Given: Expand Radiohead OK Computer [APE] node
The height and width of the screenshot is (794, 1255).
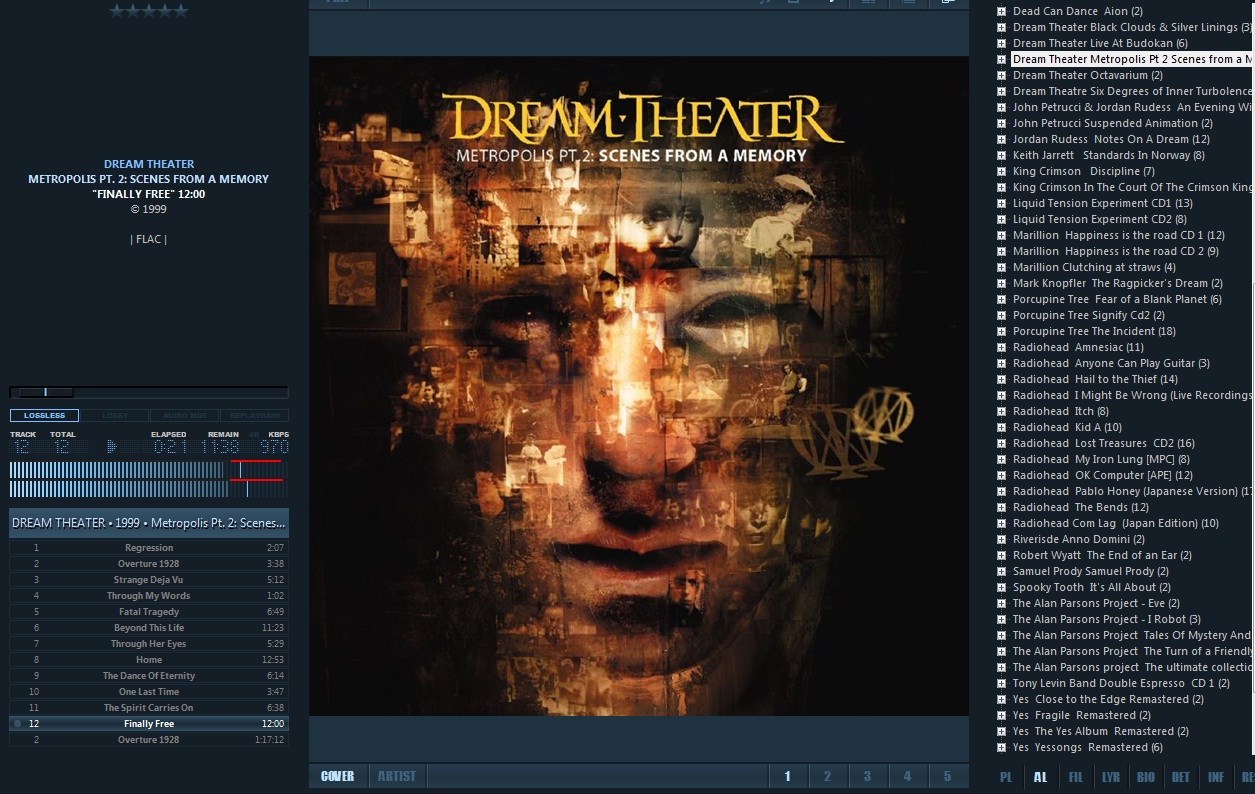Looking at the screenshot, I should coord(1001,475).
